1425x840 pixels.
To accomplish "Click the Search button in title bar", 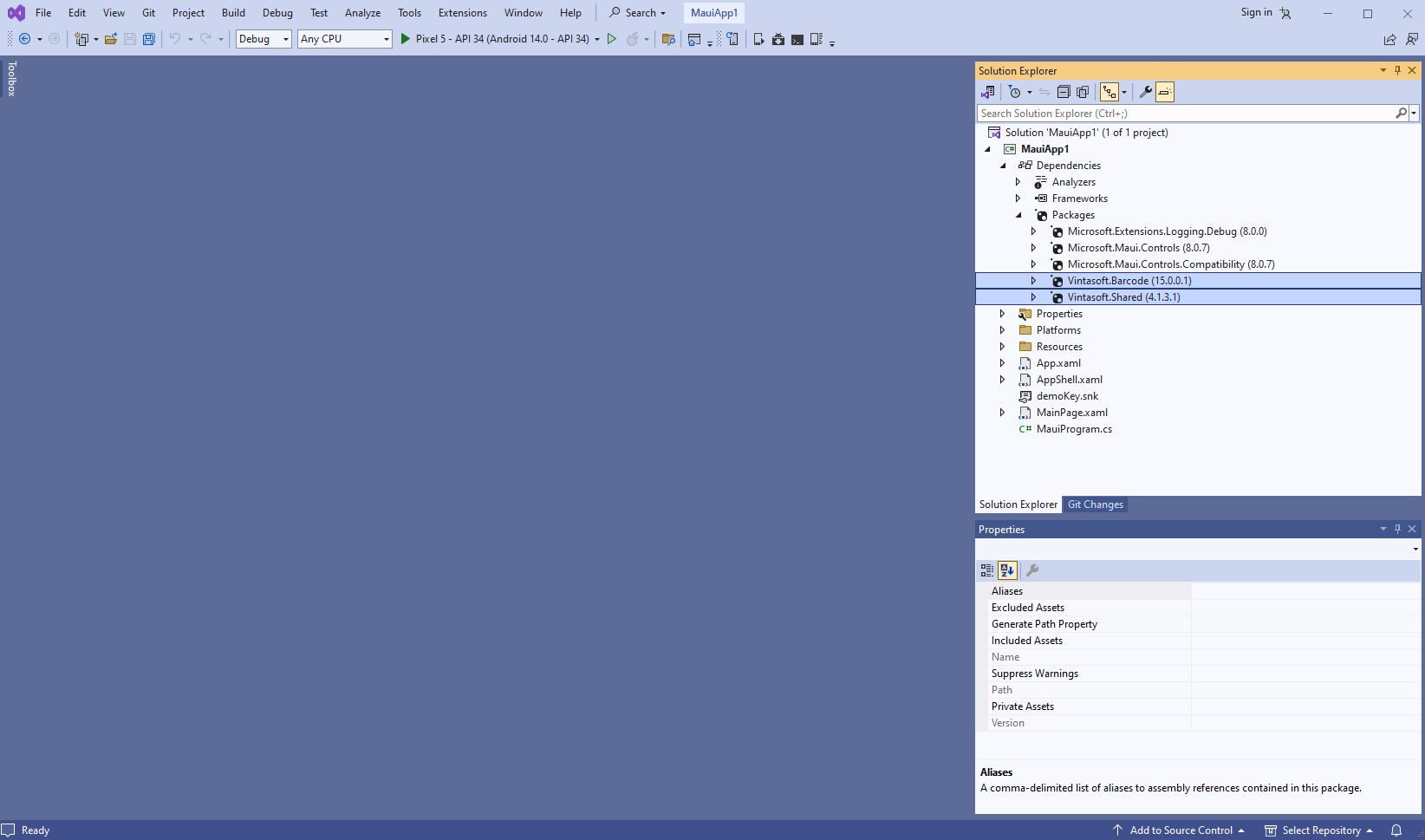I will (x=637, y=13).
